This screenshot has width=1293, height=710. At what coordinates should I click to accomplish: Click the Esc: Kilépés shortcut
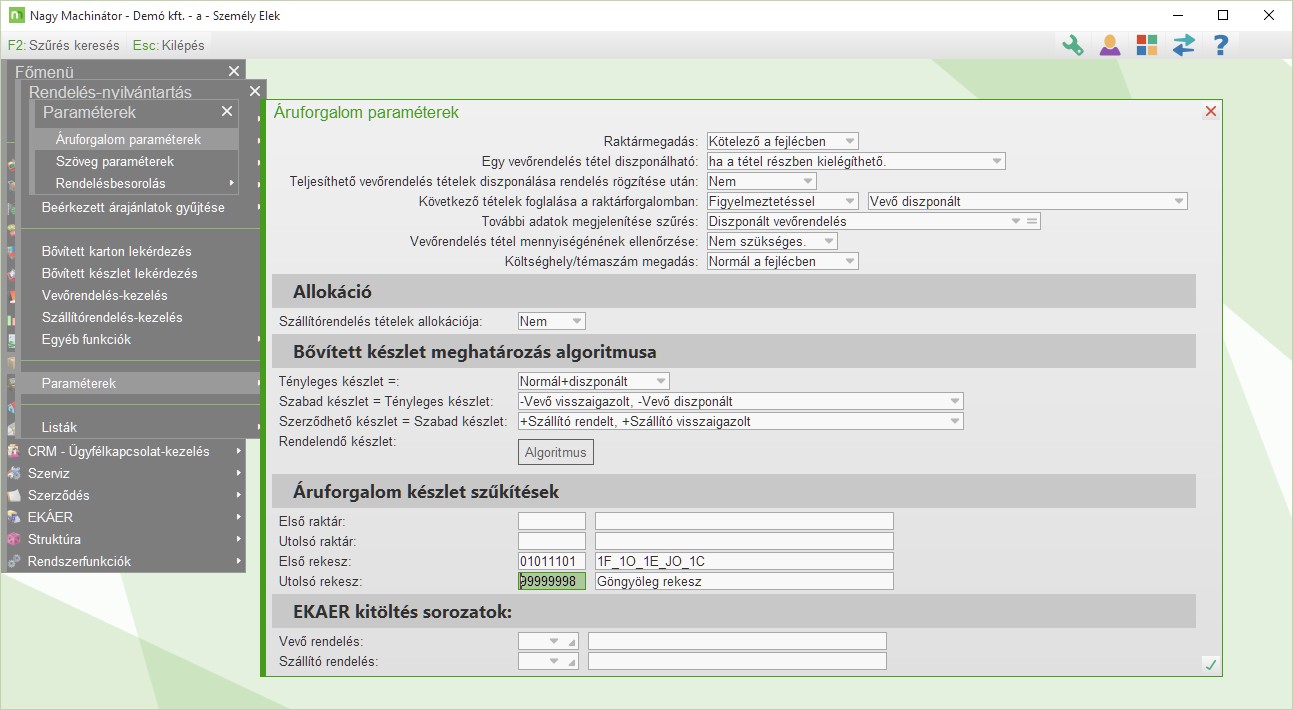coord(168,45)
